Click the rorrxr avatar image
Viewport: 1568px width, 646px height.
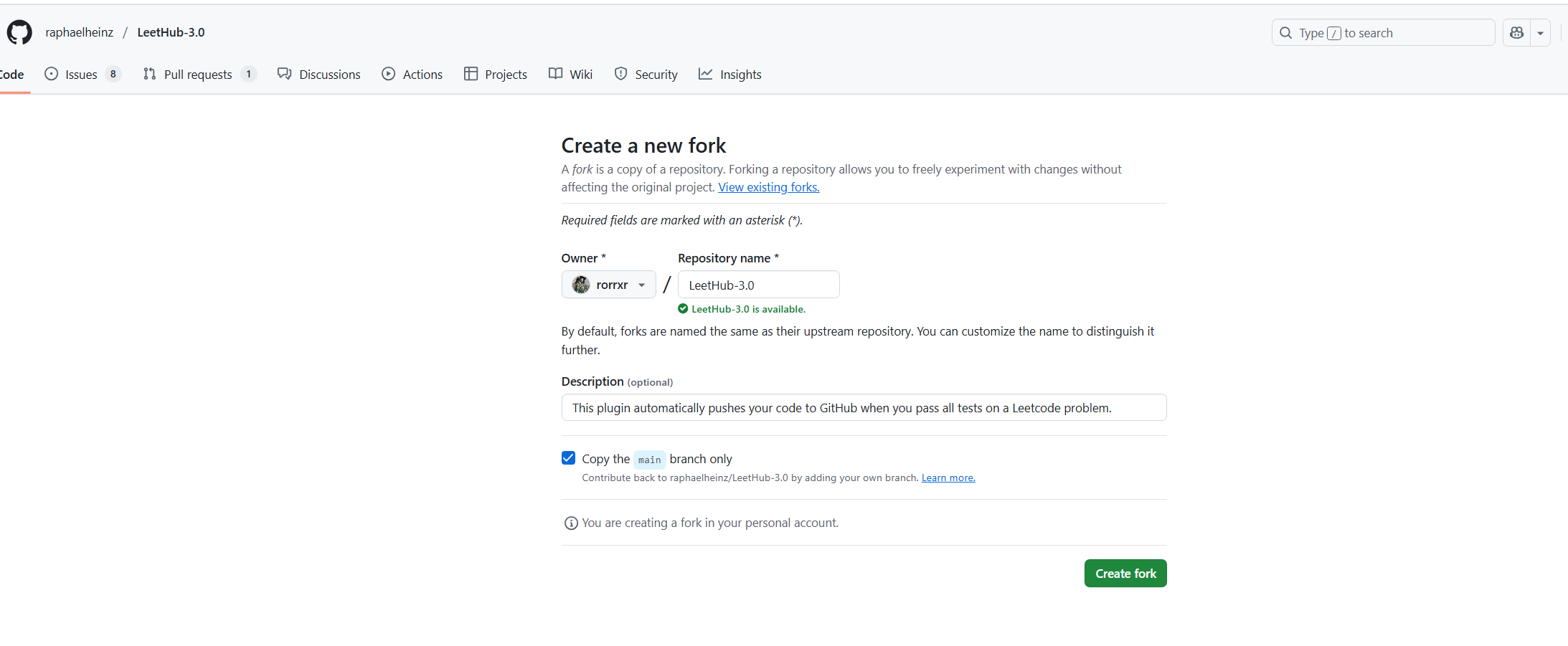(581, 285)
